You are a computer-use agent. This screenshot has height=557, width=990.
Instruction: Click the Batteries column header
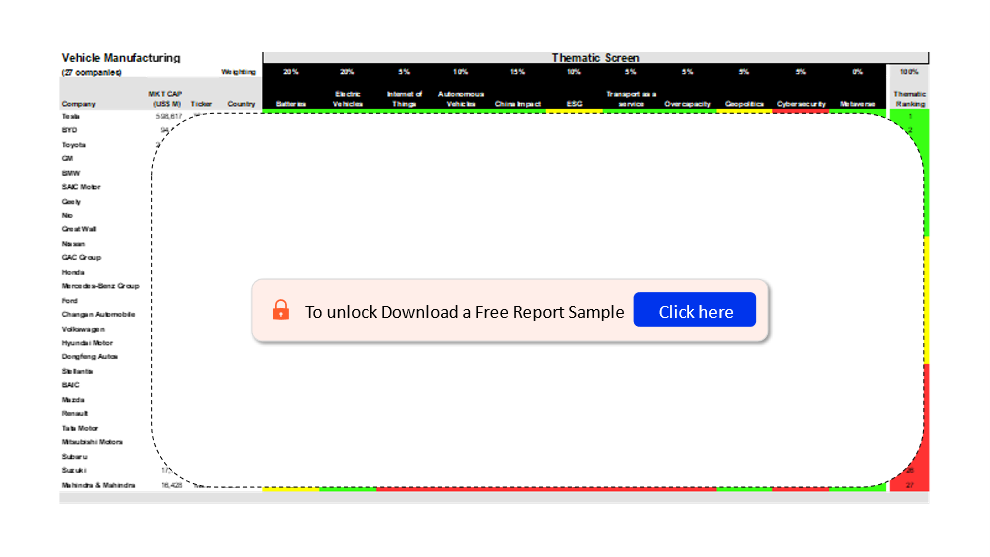click(x=291, y=104)
